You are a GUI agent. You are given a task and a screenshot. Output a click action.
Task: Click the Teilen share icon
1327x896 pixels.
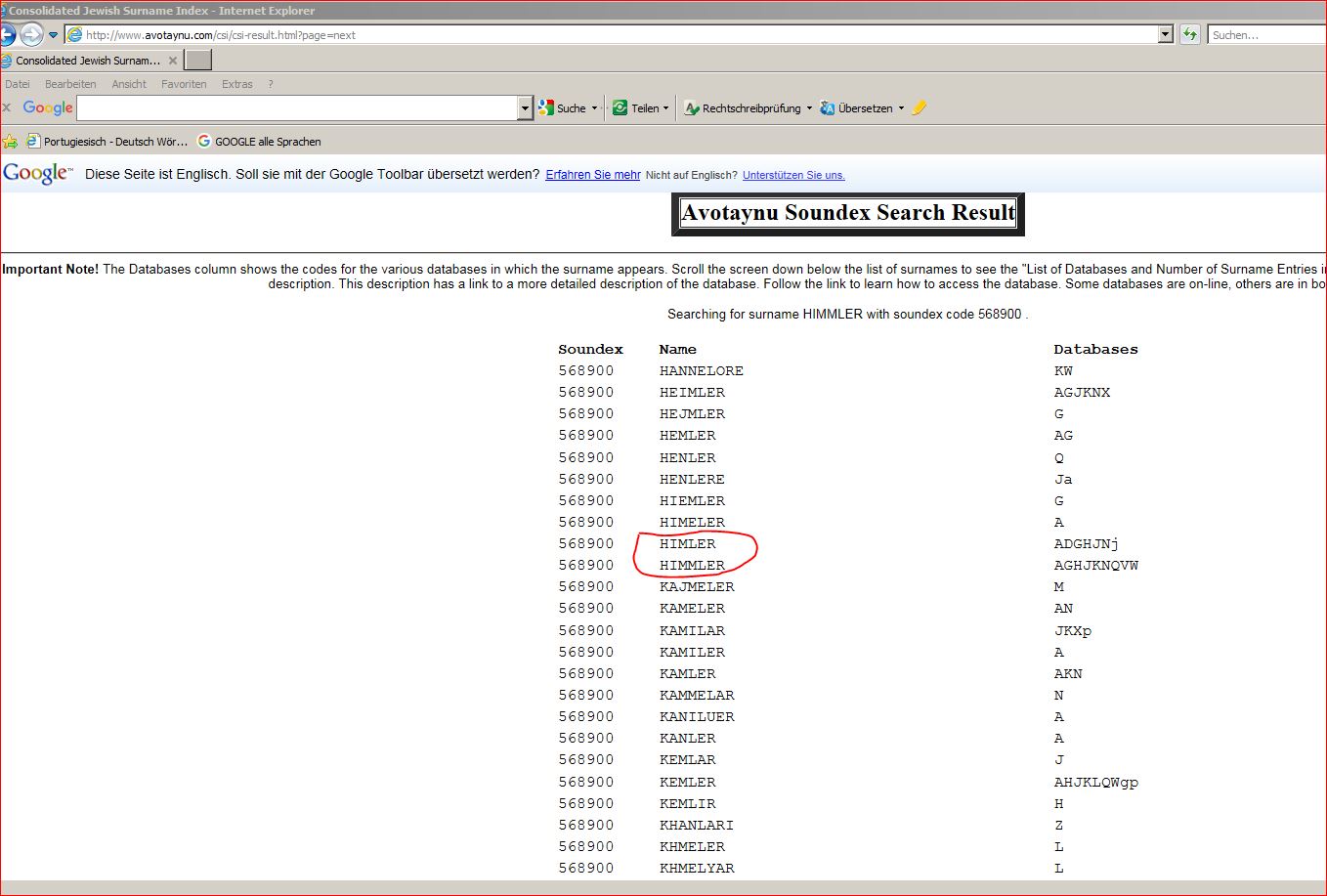(x=620, y=107)
